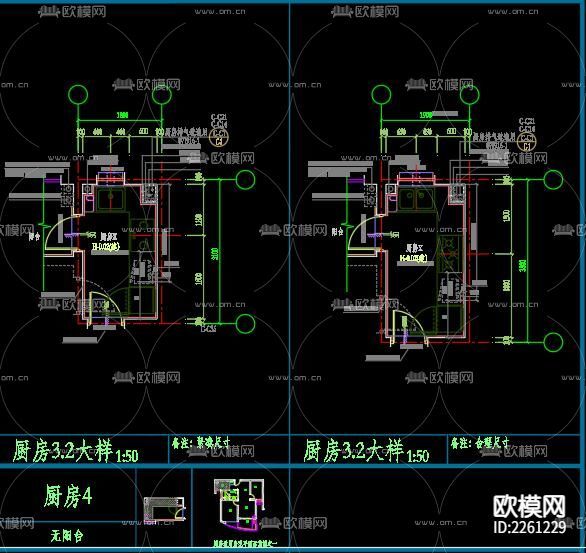This screenshot has width=586, height=553.
Task: Click the green overall width dimension of left drawing
Action: coord(122,115)
